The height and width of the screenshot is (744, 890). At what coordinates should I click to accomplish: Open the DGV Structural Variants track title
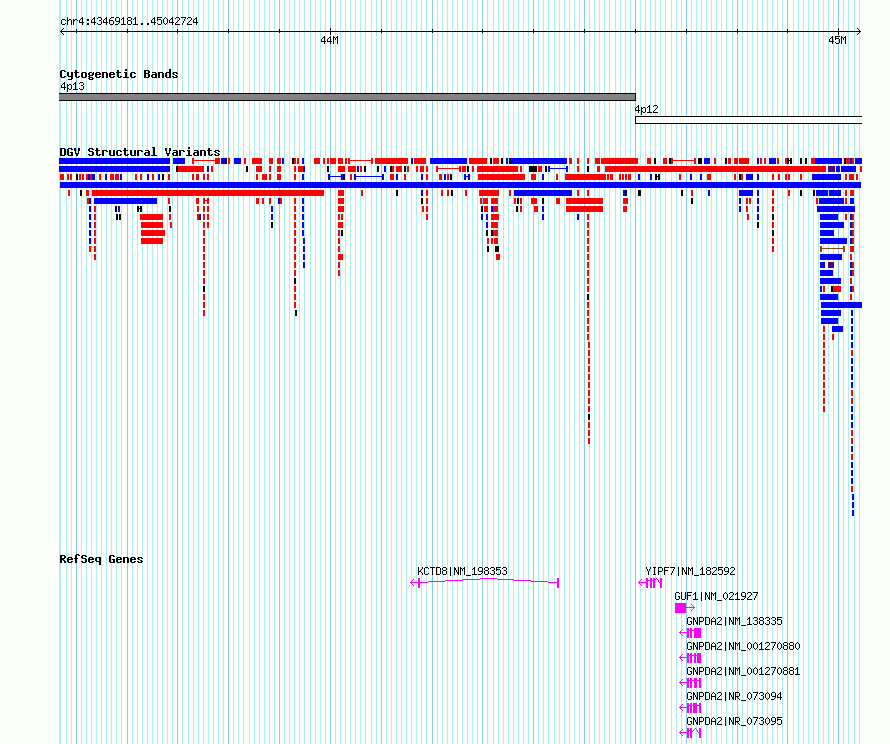[140, 152]
